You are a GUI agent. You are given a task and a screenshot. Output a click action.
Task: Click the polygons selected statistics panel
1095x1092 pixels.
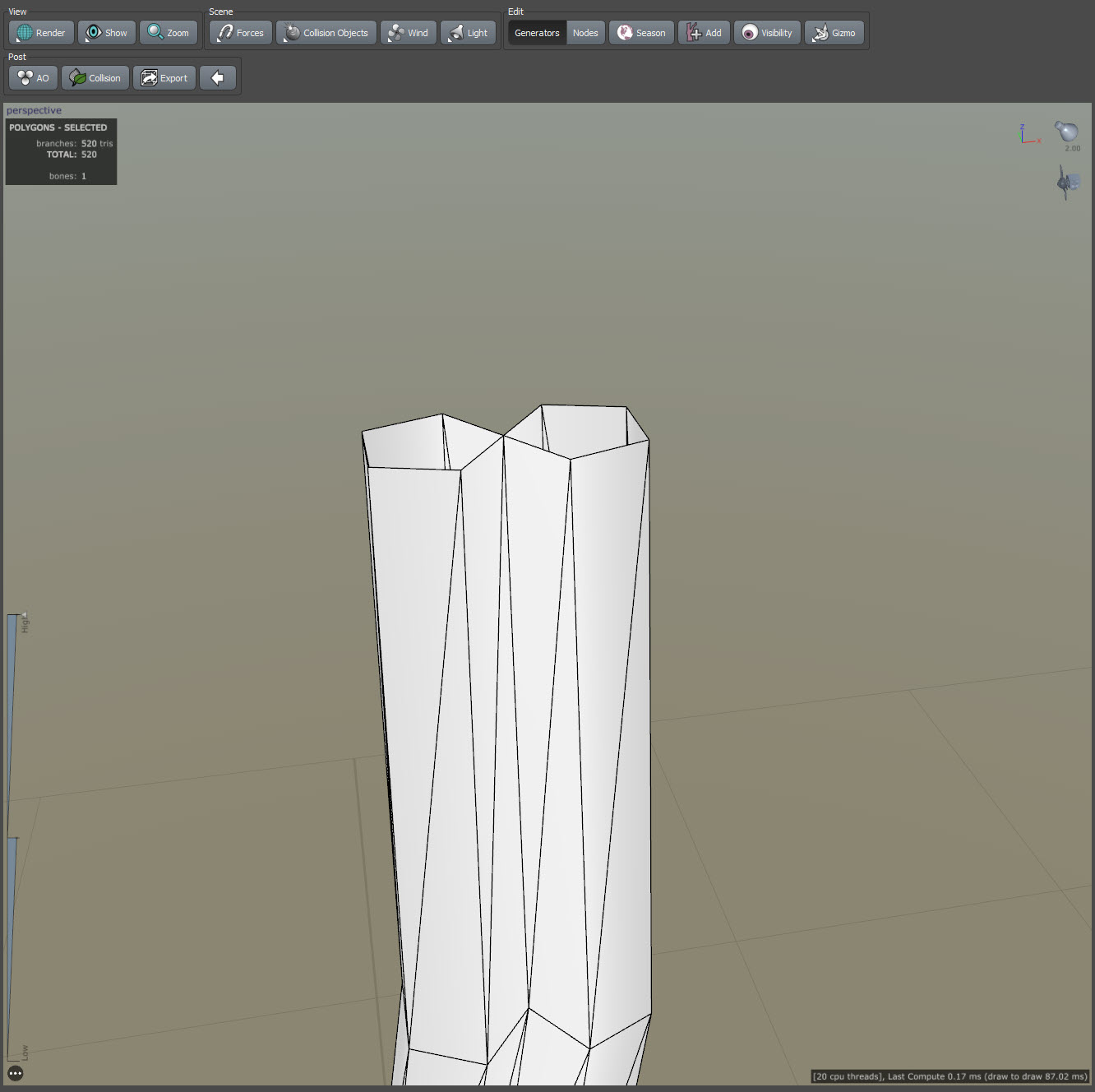[61, 151]
